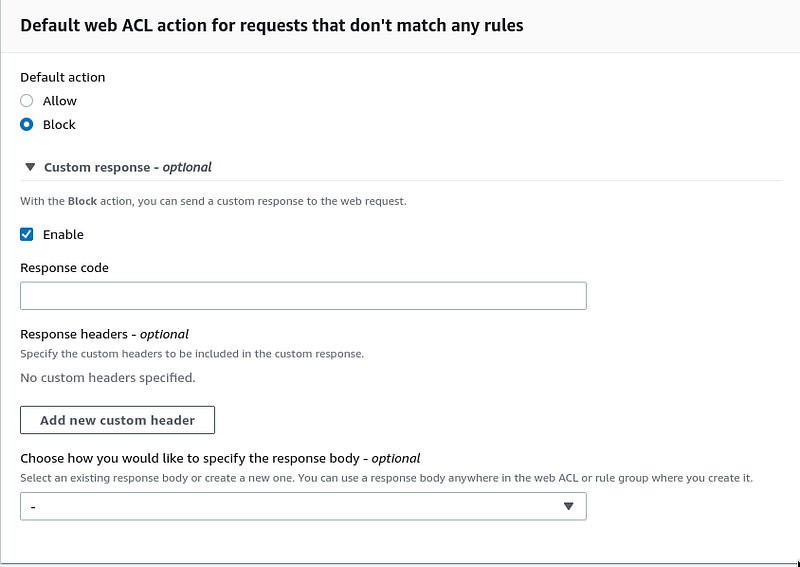Click the Allow option label text
Image resolution: width=800 pixels, height=567 pixels.
click(60, 101)
